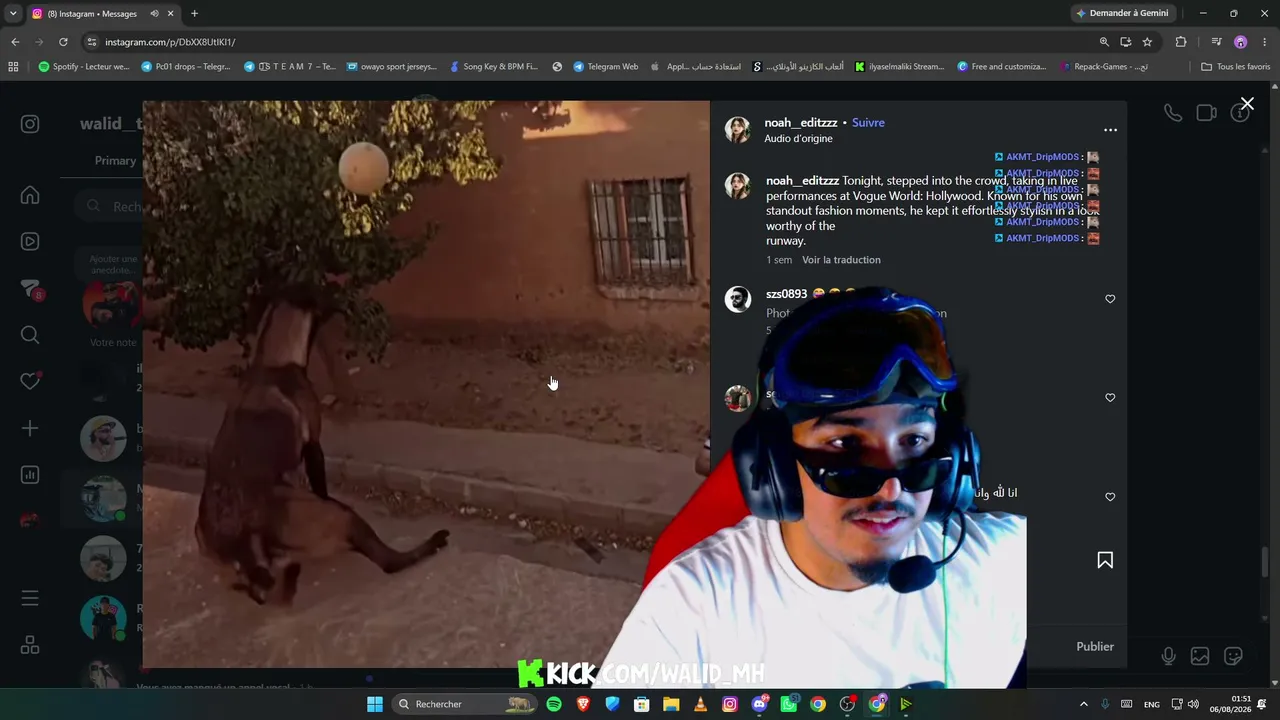The height and width of the screenshot is (720, 1280).
Task: Publish the comment with Publier
Action: [x=1095, y=647]
